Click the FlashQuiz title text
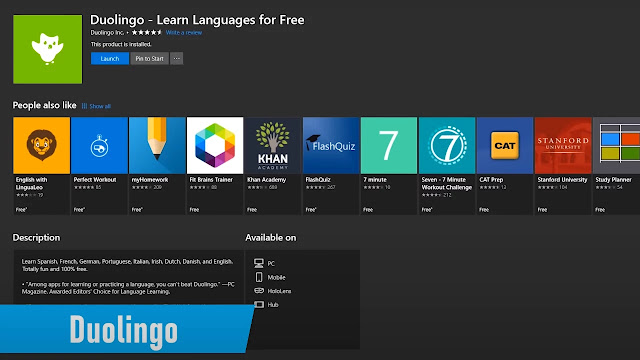This screenshot has height=360, width=640. pos(318,180)
